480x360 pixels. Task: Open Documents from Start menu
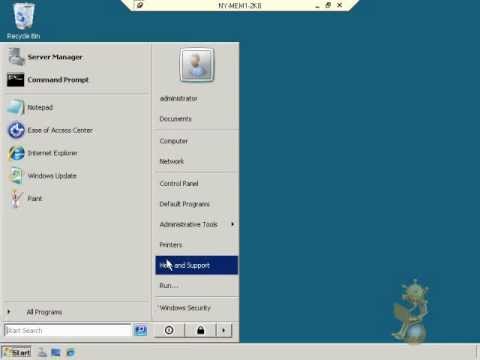(x=197, y=119)
